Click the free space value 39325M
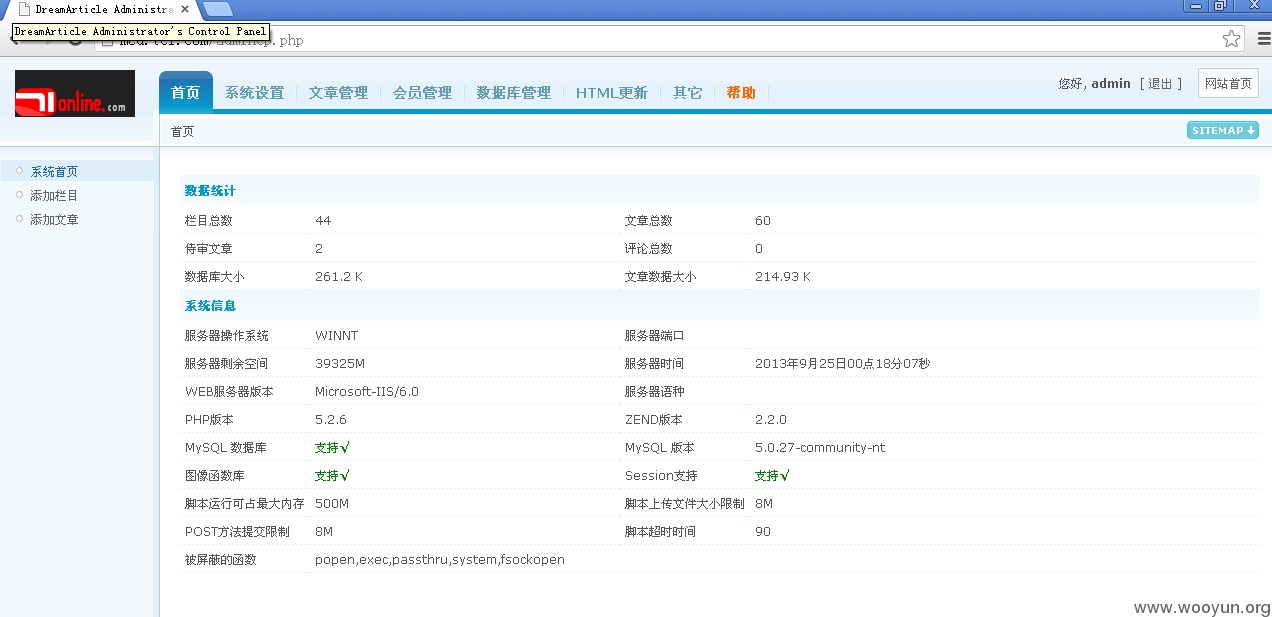 [x=340, y=363]
